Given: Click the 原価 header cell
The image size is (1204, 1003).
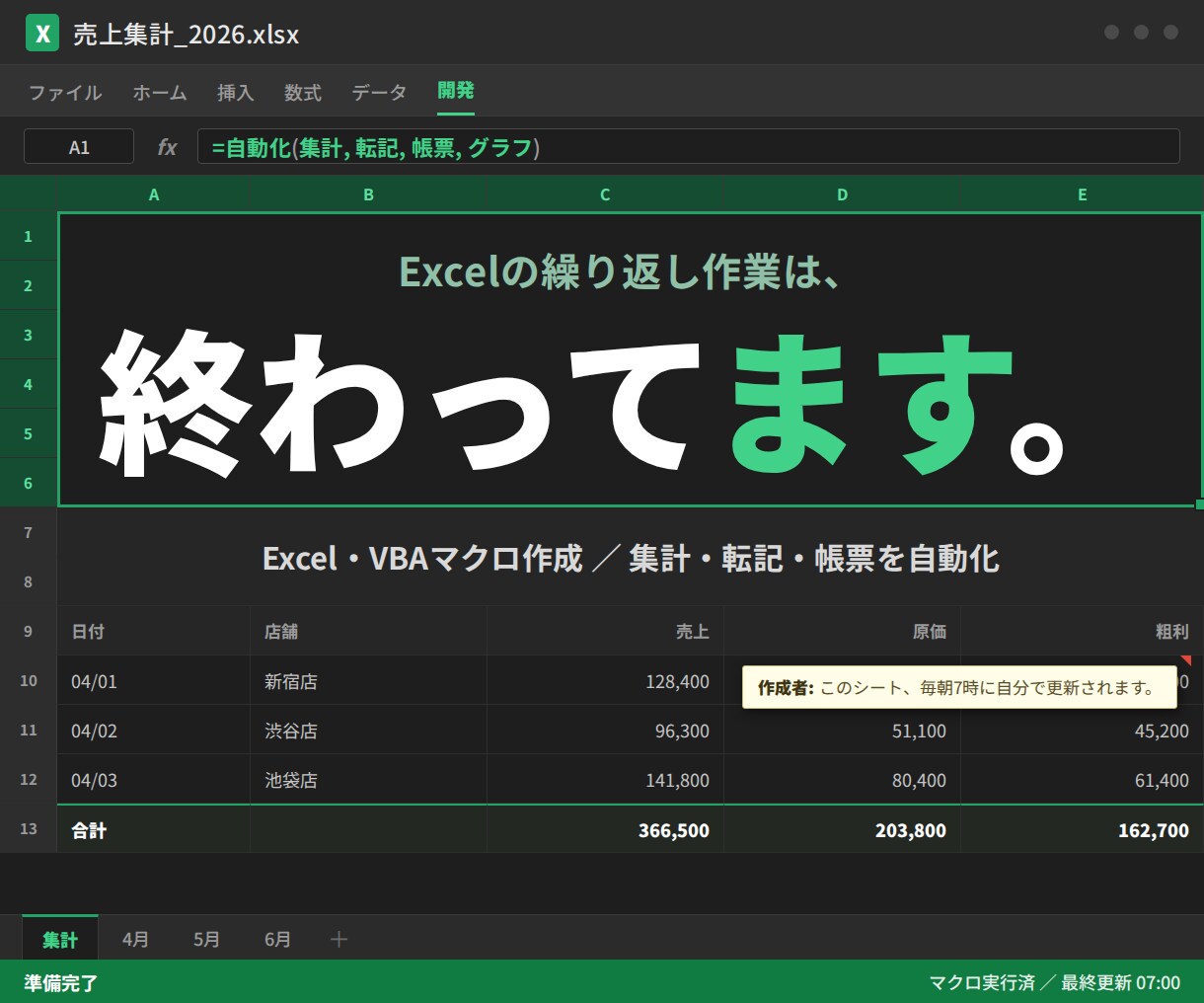Looking at the screenshot, I should click(x=842, y=631).
